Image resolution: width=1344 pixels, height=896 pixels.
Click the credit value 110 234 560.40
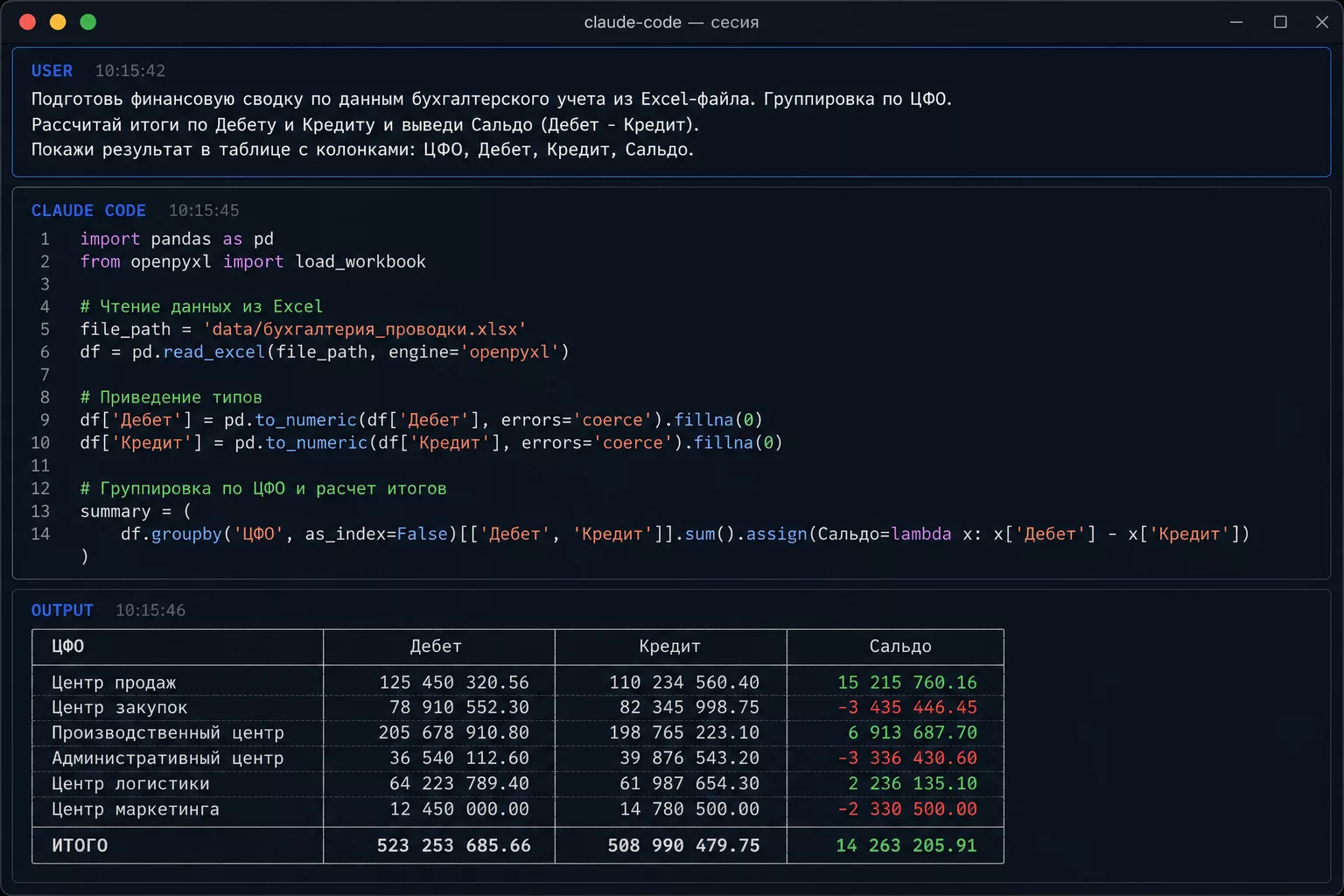pos(684,682)
